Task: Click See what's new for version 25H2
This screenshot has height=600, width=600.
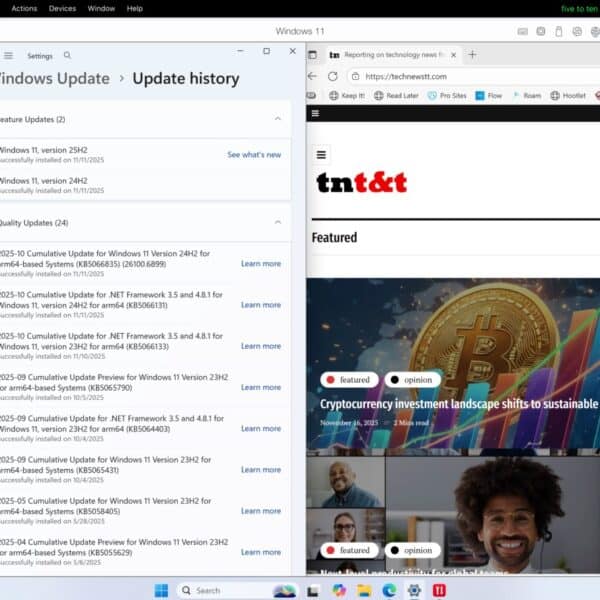Action: pos(254,155)
